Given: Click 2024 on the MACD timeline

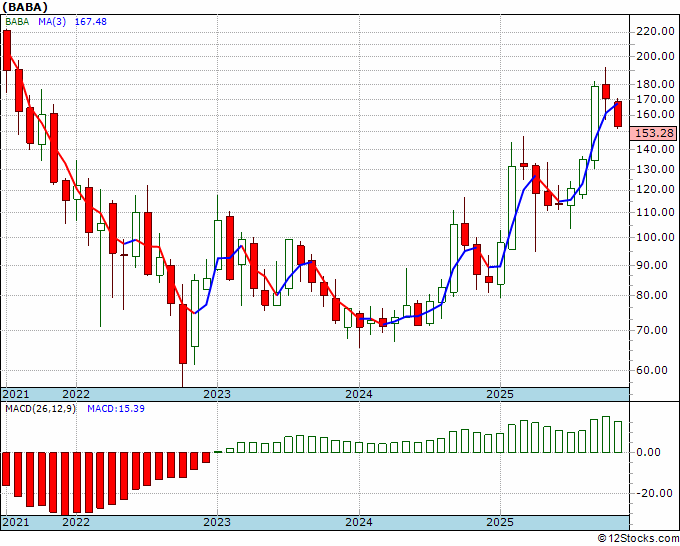Looking at the screenshot, I should 359,522.
